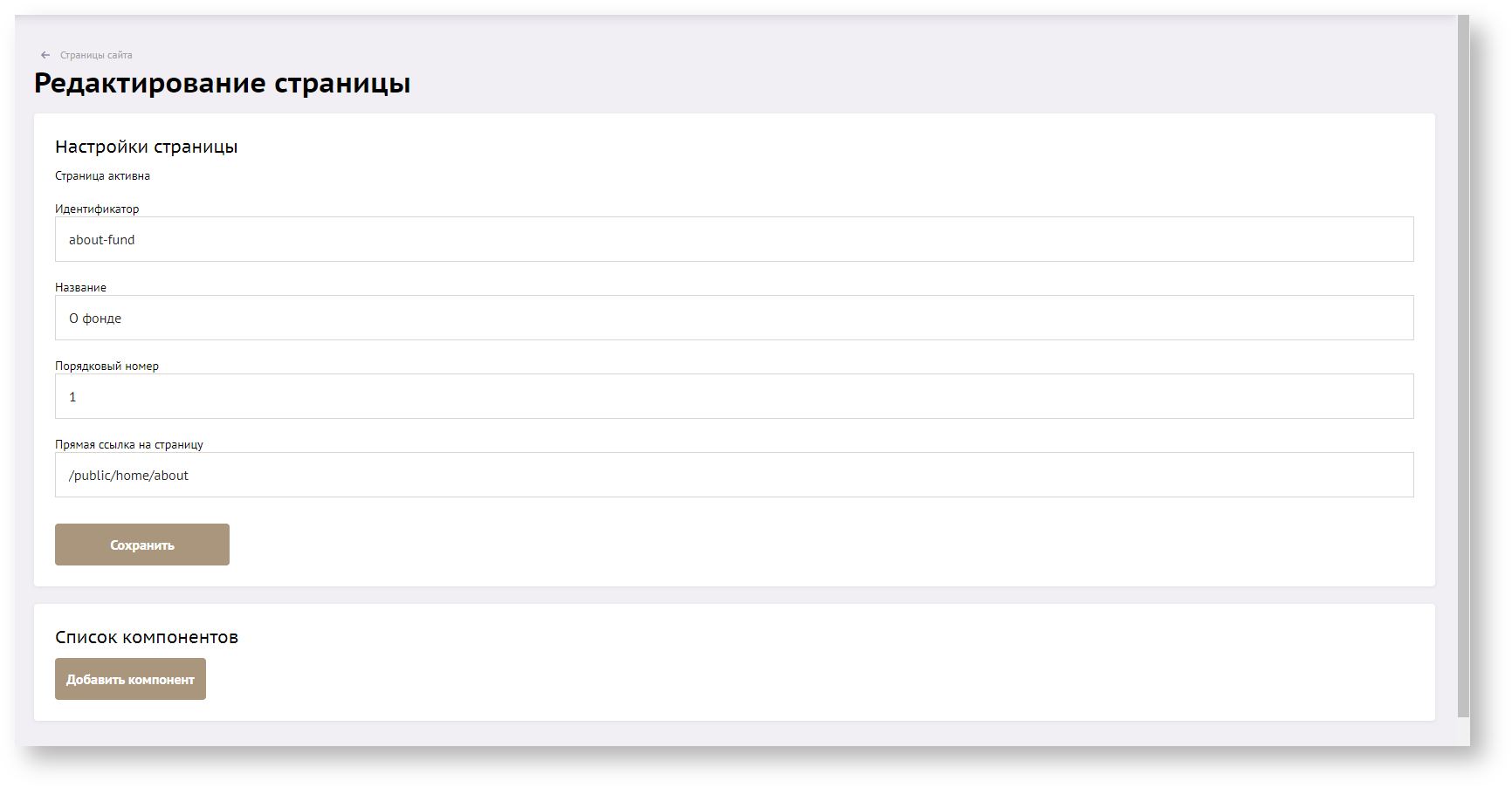Image resolution: width=1512 pixels, height=788 pixels.
Task: Focus the Прямая ссылка на страницу field
Action: point(733,475)
